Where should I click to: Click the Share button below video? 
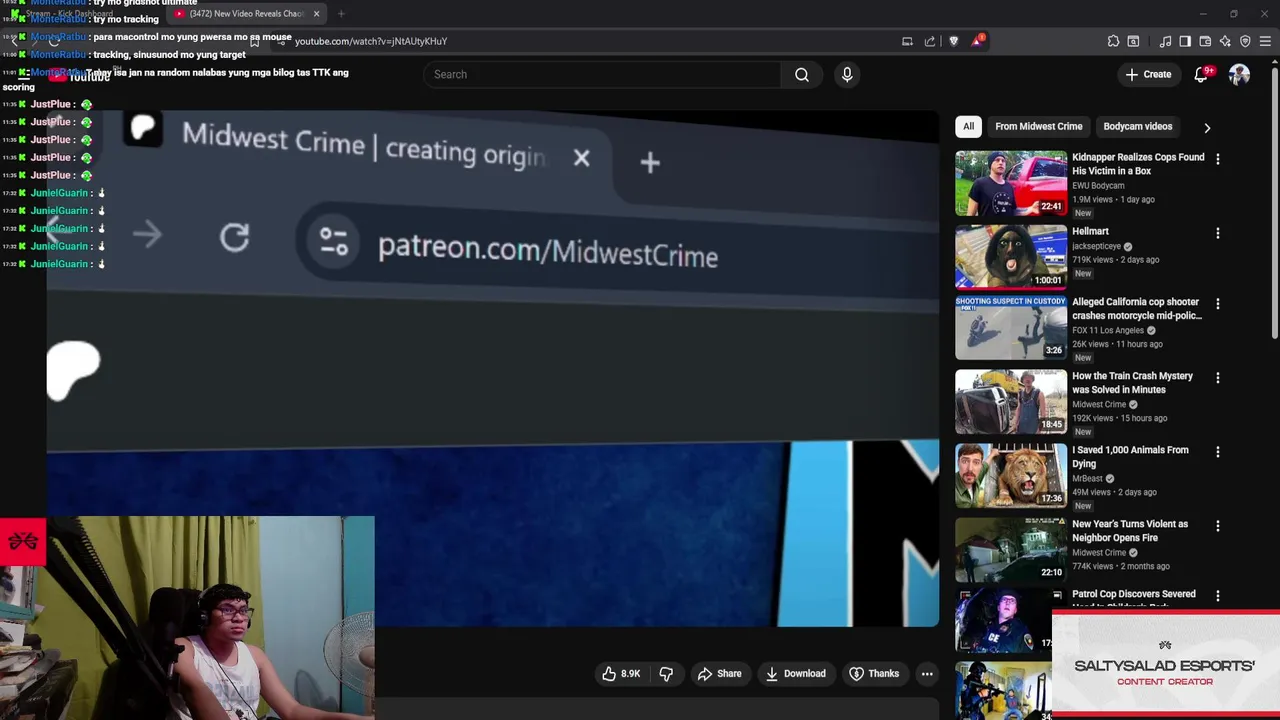[x=719, y=674]
